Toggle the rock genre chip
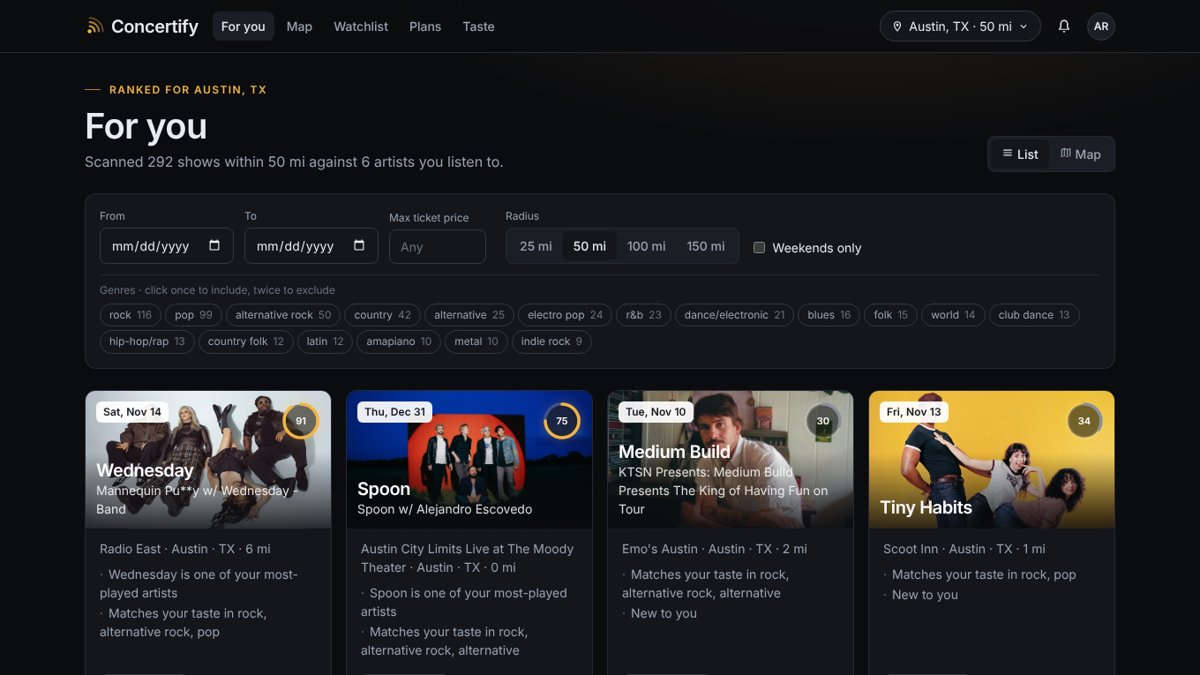This screenshot has height=675, width=1200. (130, 315)
